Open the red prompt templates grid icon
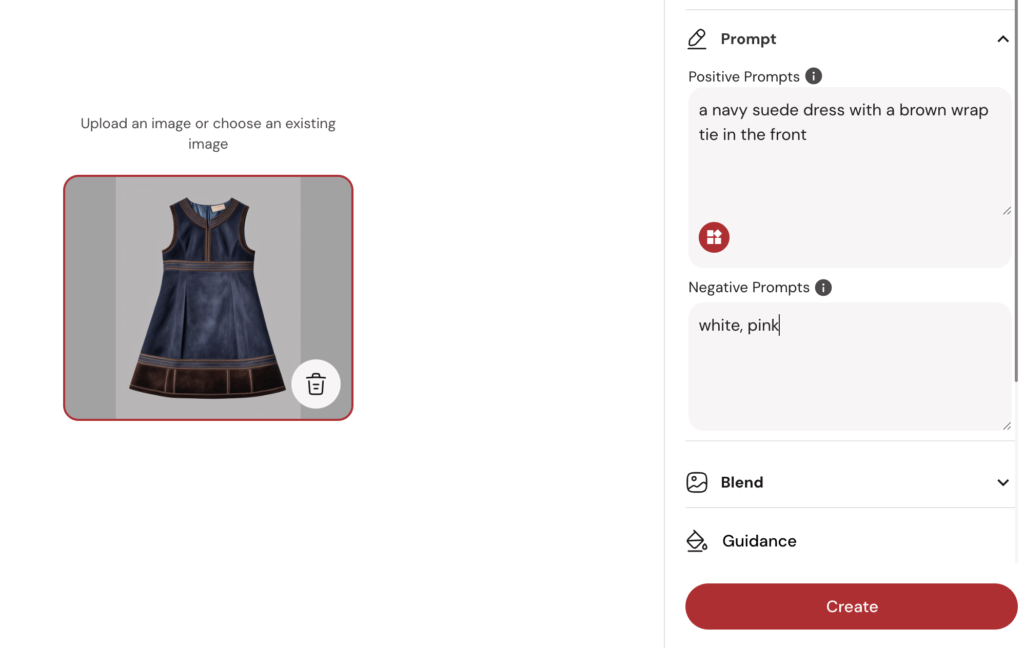 714,237
